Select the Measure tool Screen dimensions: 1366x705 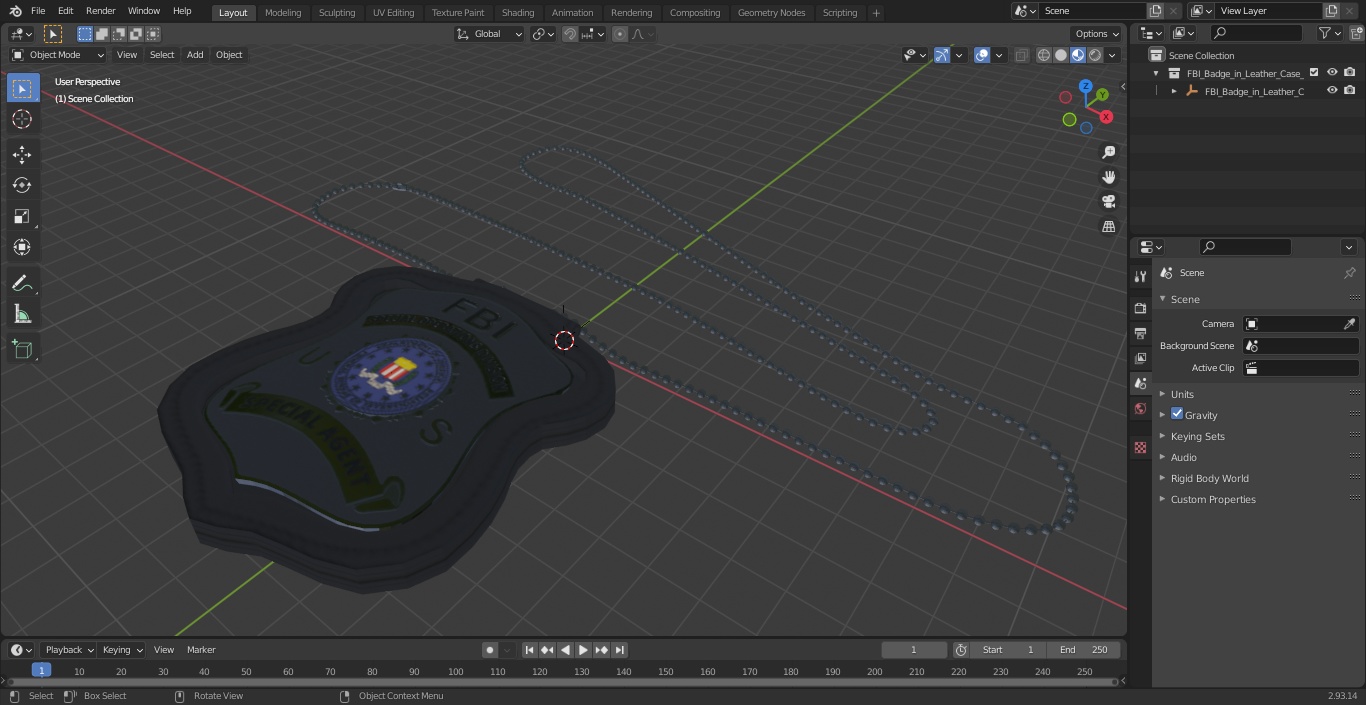tap(22, 315)
